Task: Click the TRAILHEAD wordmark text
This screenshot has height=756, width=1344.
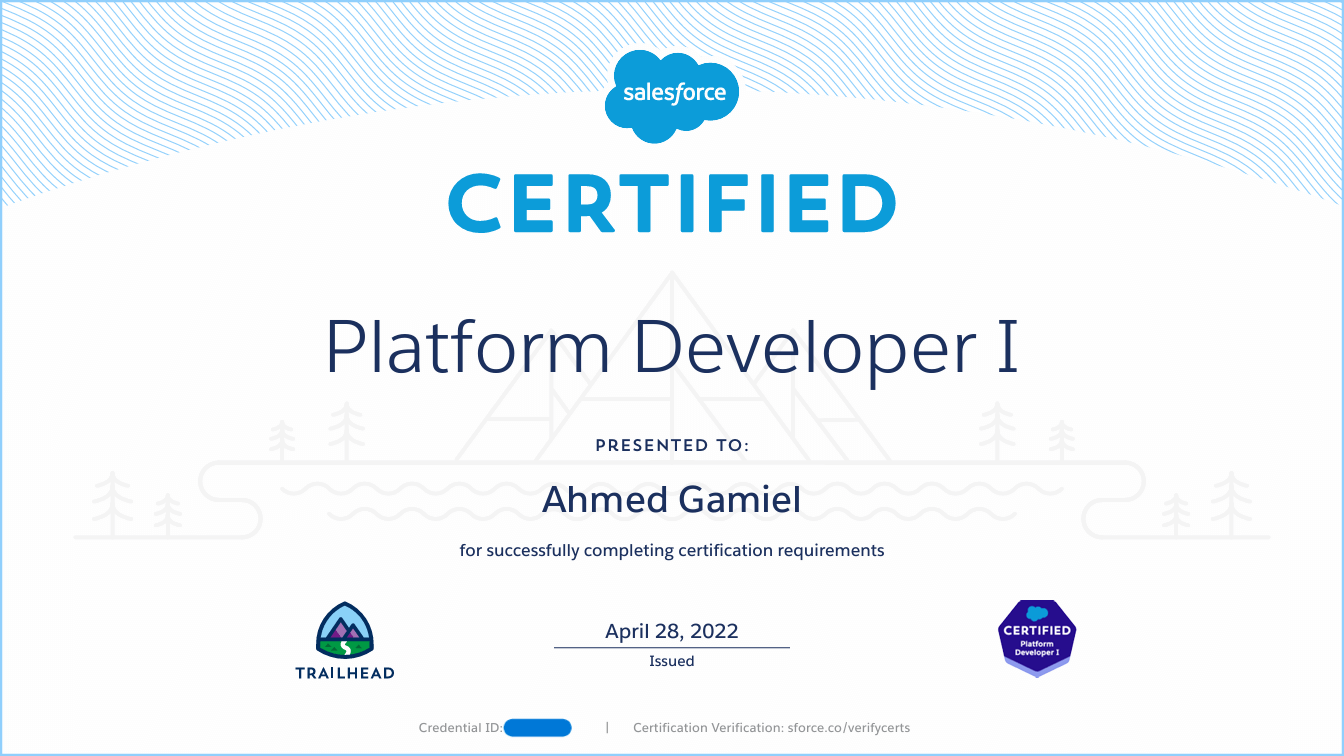Action: coord(344,673)
